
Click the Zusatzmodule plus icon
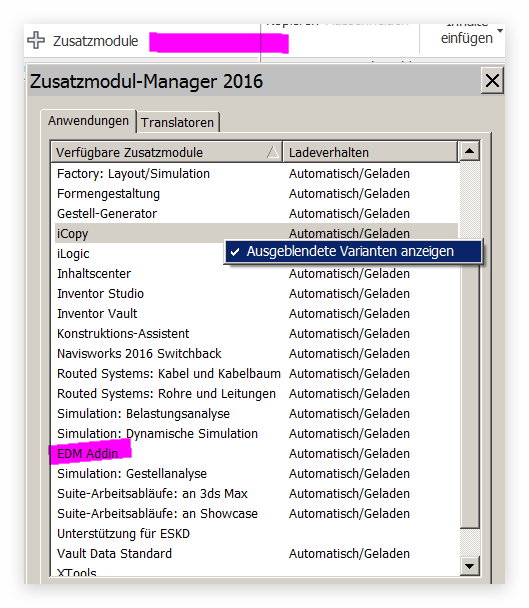click(x=36, y=40)
